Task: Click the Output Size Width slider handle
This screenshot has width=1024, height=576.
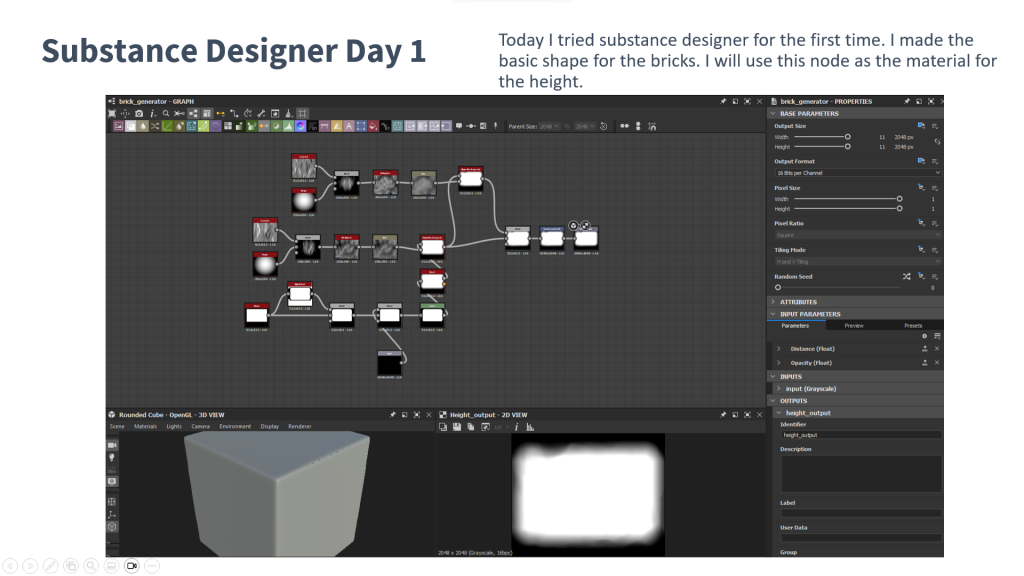Action: point(848,136)
